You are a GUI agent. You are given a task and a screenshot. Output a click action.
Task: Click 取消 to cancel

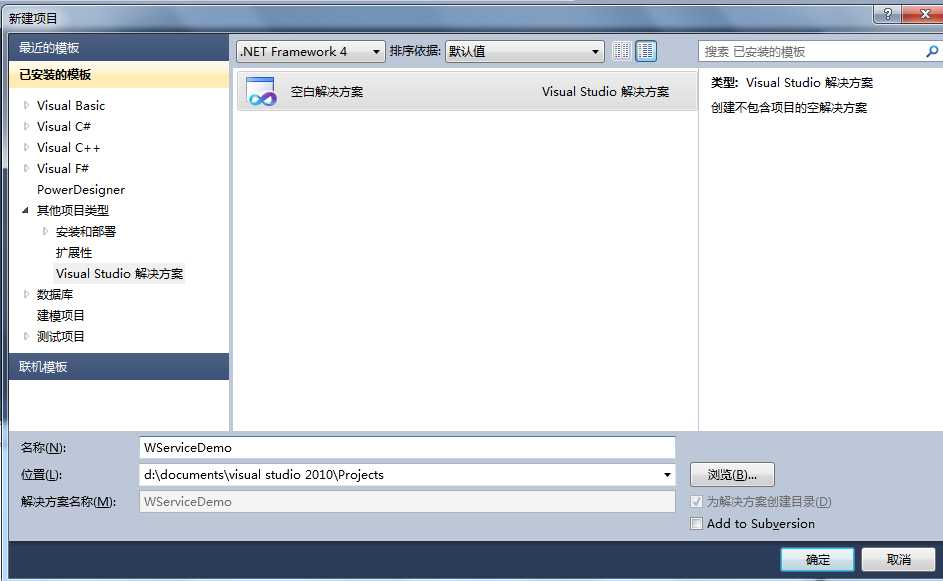898,559
